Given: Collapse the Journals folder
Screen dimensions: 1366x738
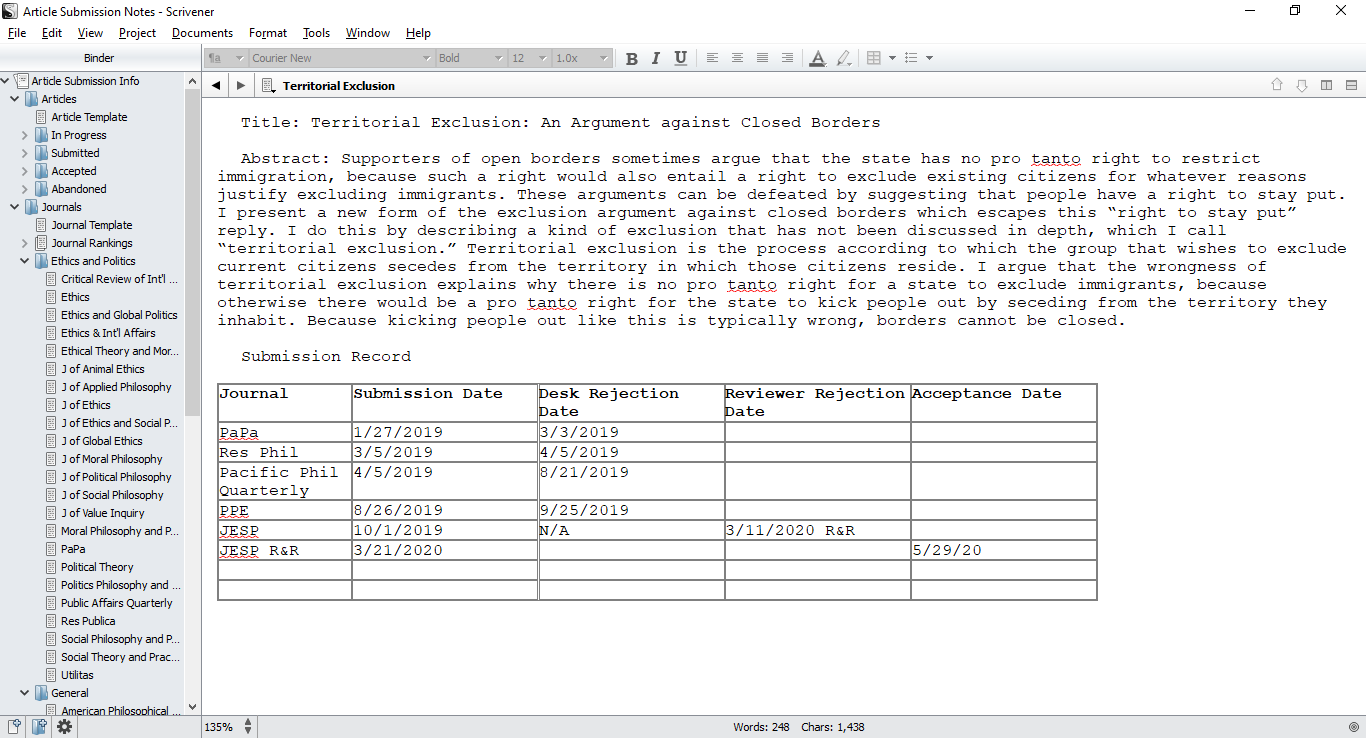Looking at the screenshot, I should 14,207.
